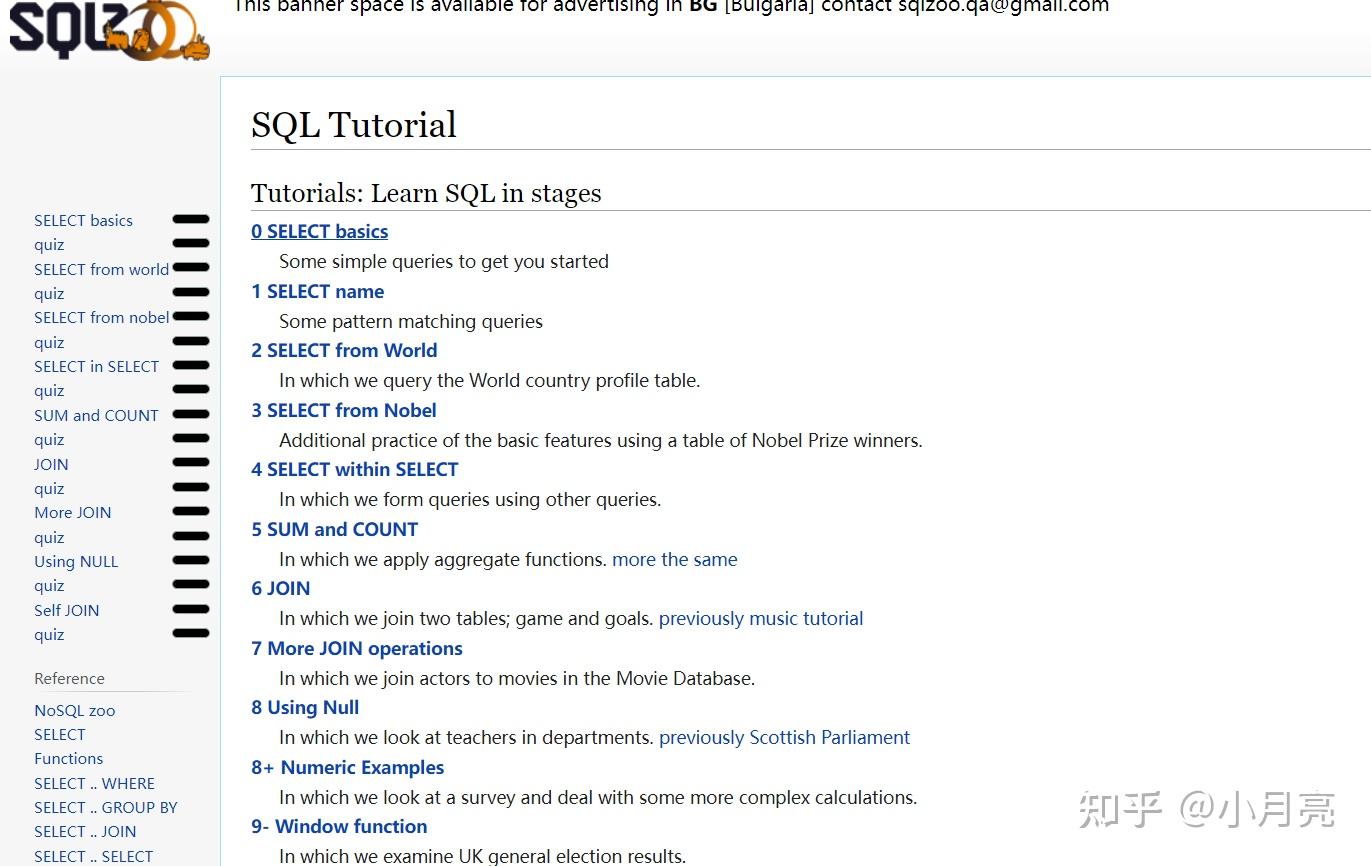Click the progress bar beside SELECT basics
Viewport: 1371px width, 866px height.
pos(191,219)
